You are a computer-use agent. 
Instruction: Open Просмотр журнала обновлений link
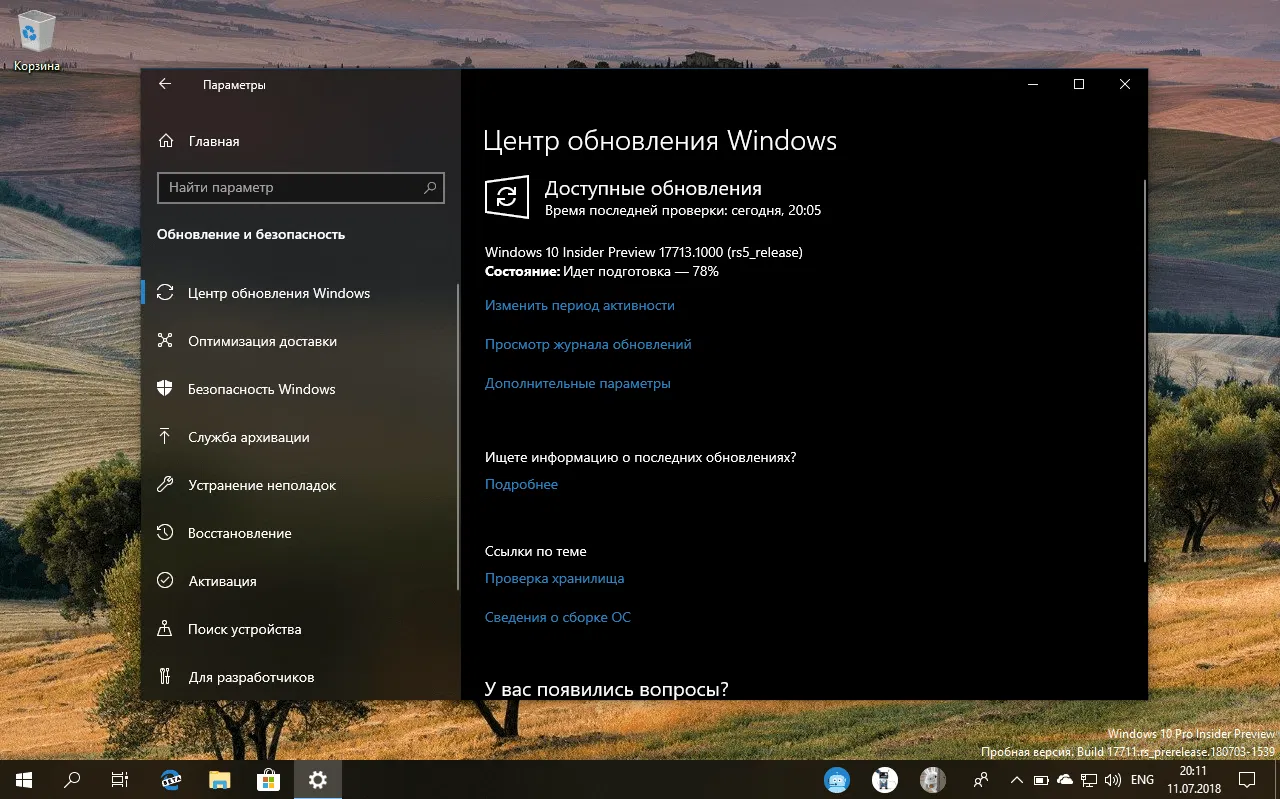click(x=587, y=344)
